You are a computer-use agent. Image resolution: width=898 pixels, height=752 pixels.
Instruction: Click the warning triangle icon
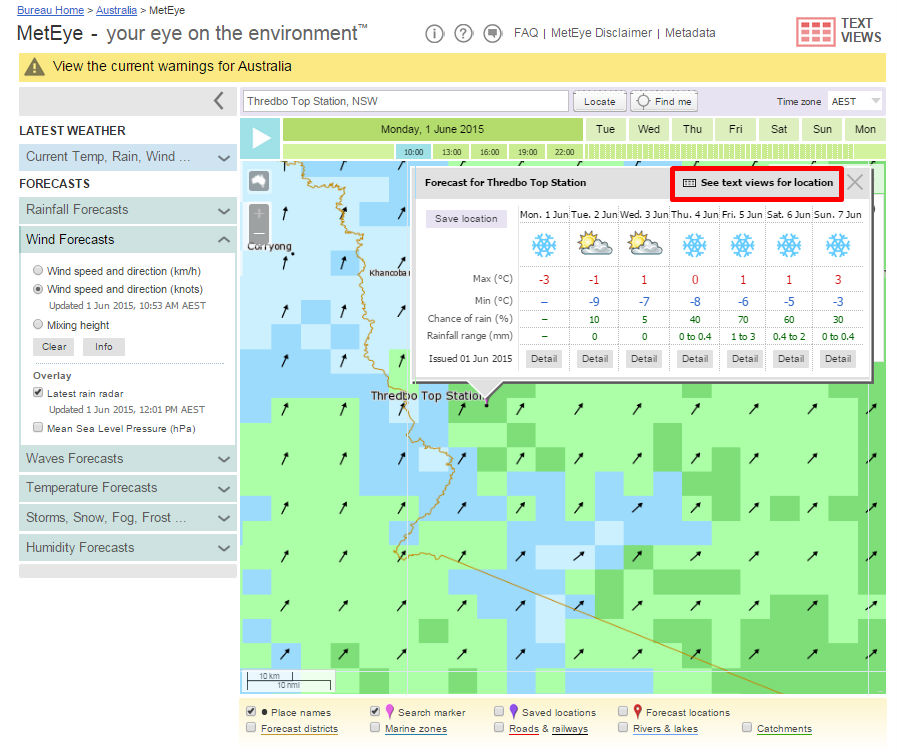[34, 67]
